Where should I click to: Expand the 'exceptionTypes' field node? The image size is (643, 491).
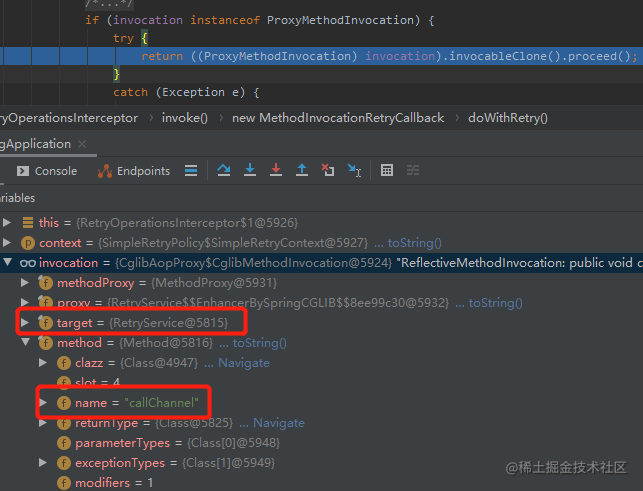[43, 463]
